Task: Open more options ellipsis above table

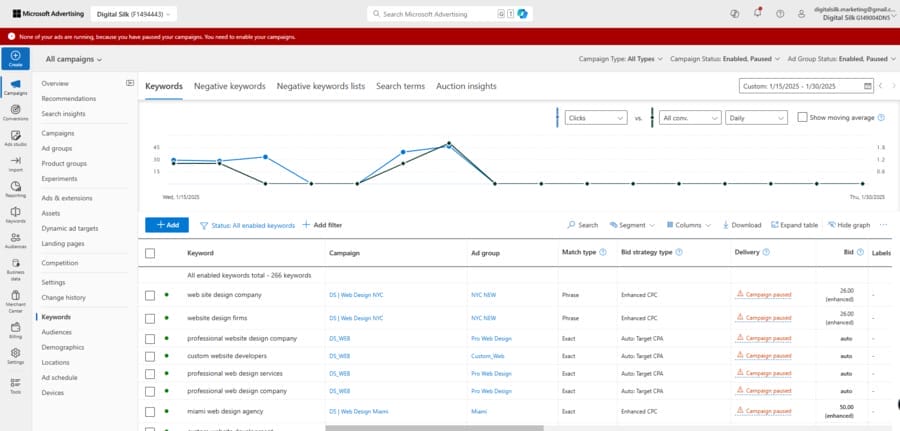Action: pos(883,225)
